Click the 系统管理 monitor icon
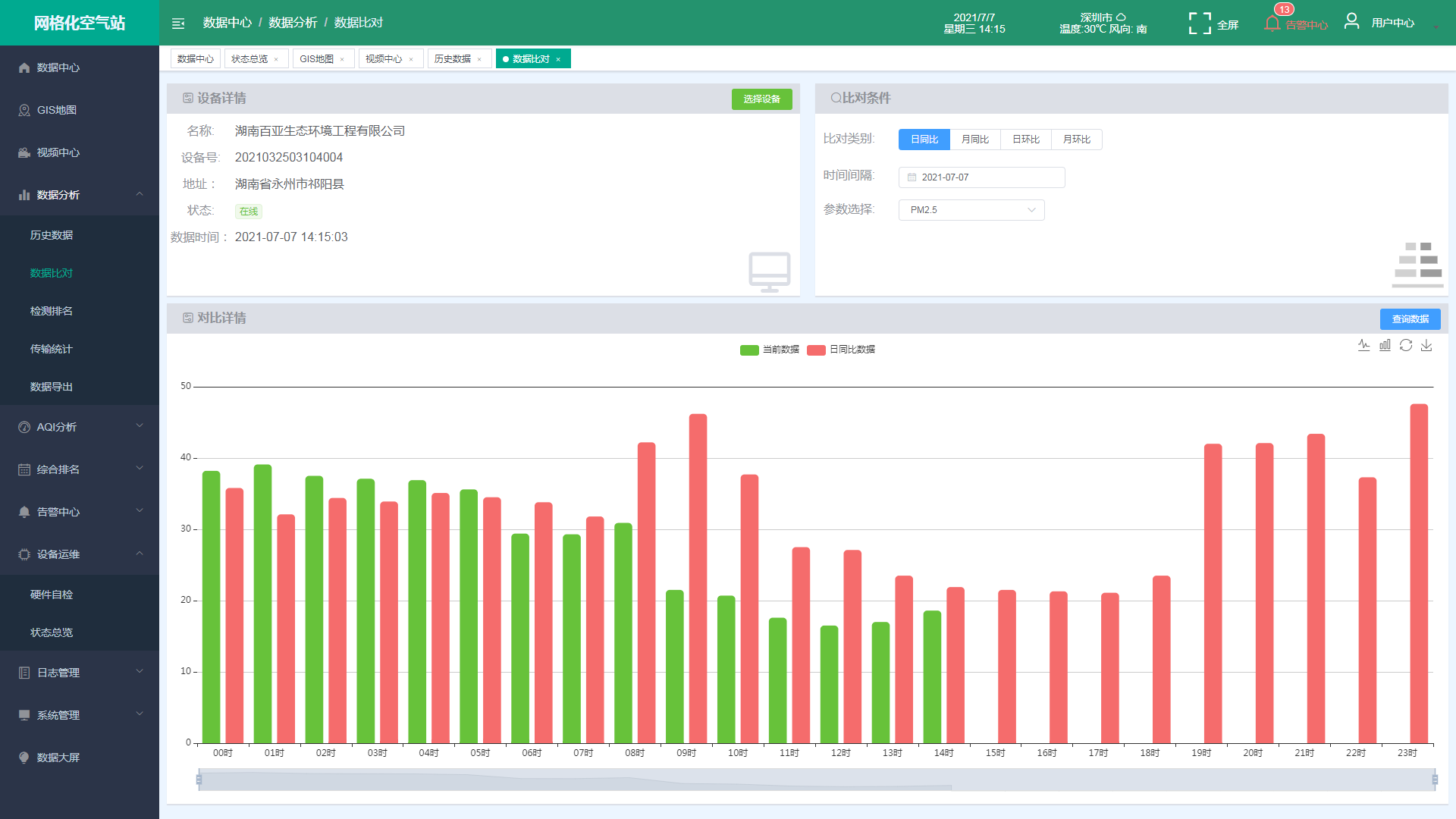Image resolution: width=1456 pixels, height=819 pixels. pos(24,715)
